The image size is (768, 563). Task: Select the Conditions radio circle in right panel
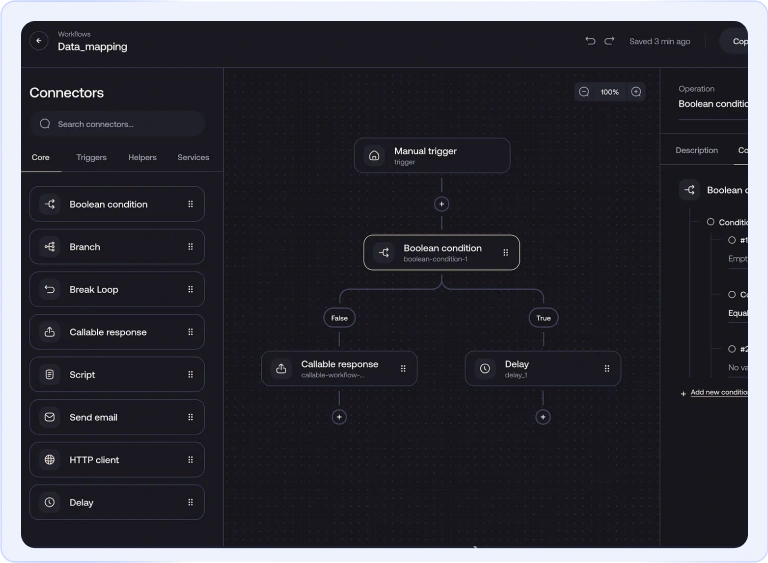click(711, 222)
